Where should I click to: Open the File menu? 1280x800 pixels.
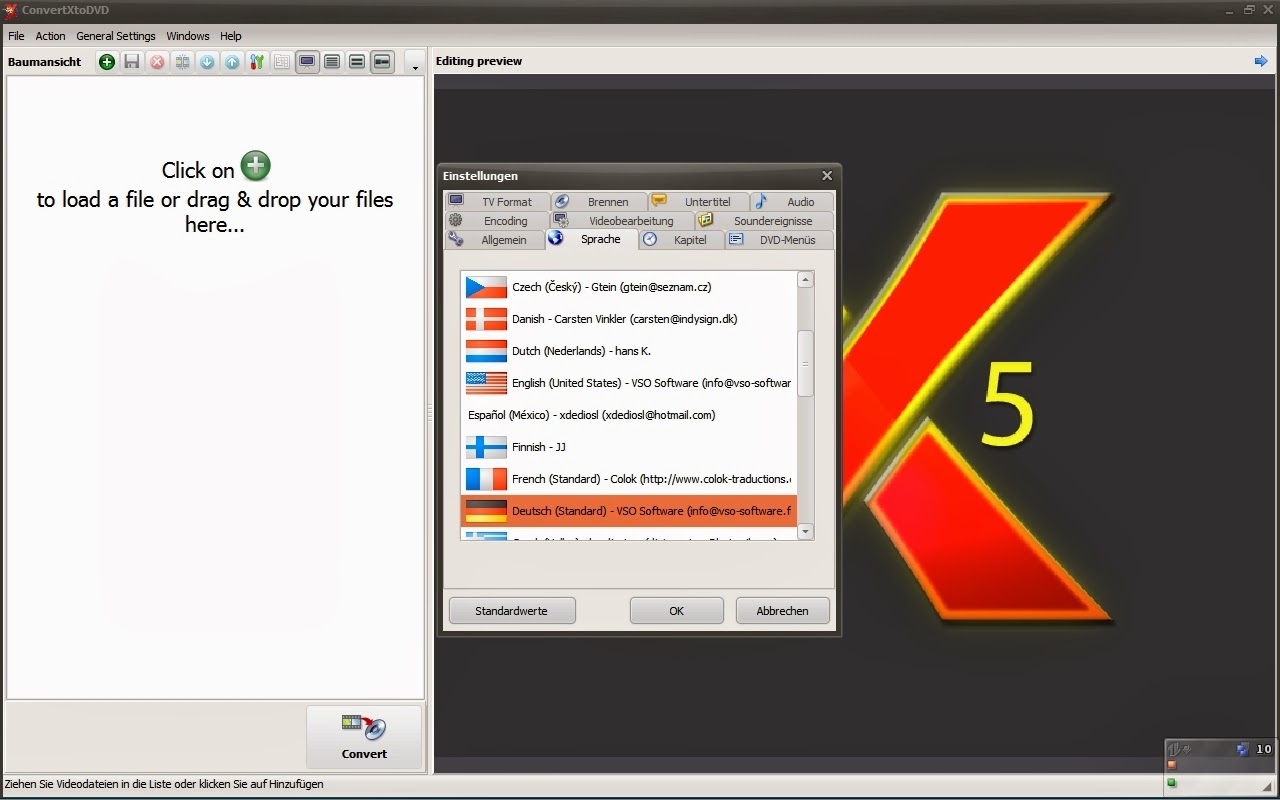click(x=16, y=36)
